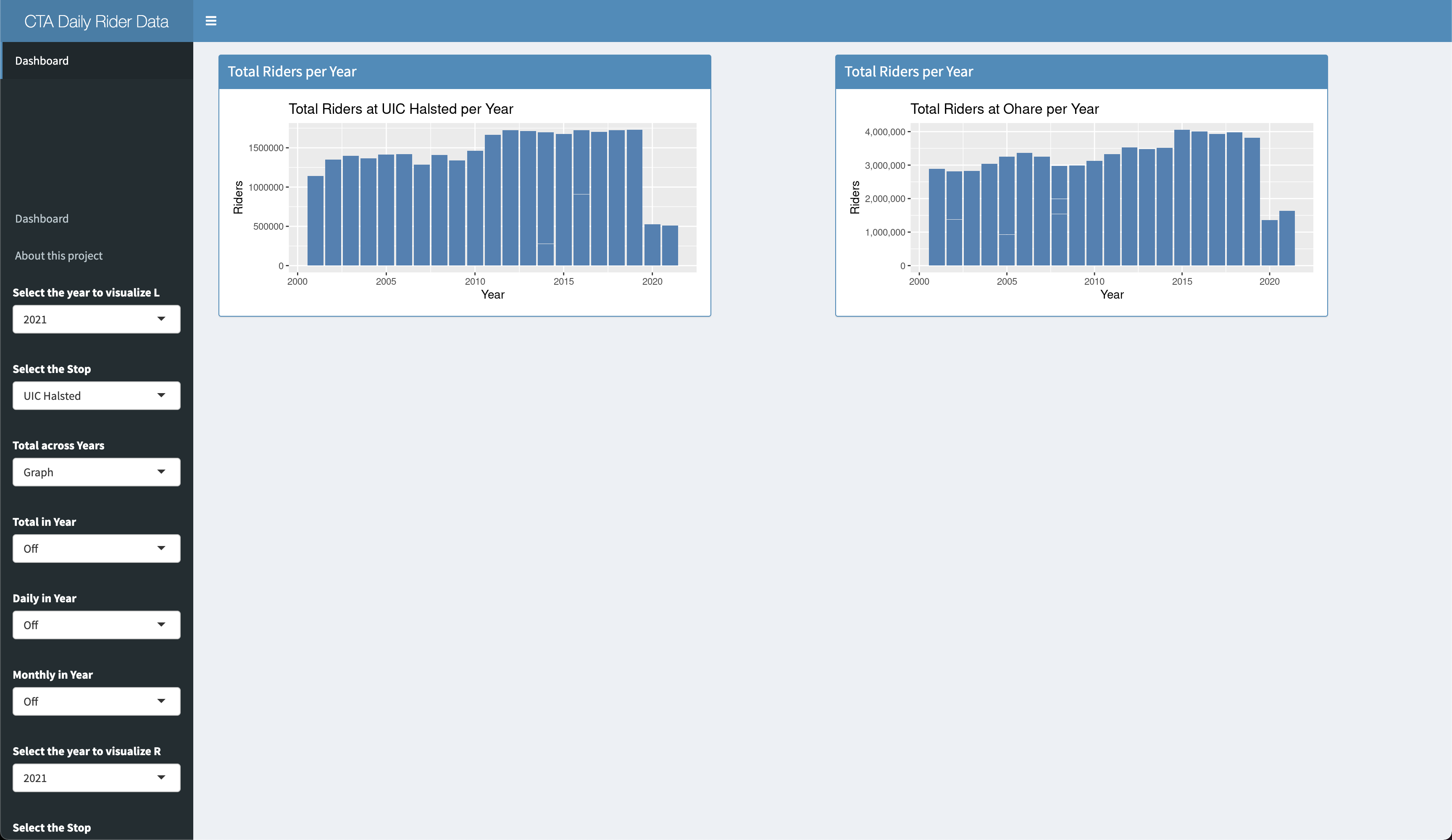Click the 'Daily in Year' label
1452x840 pixels.
click(x=45, y=598)
